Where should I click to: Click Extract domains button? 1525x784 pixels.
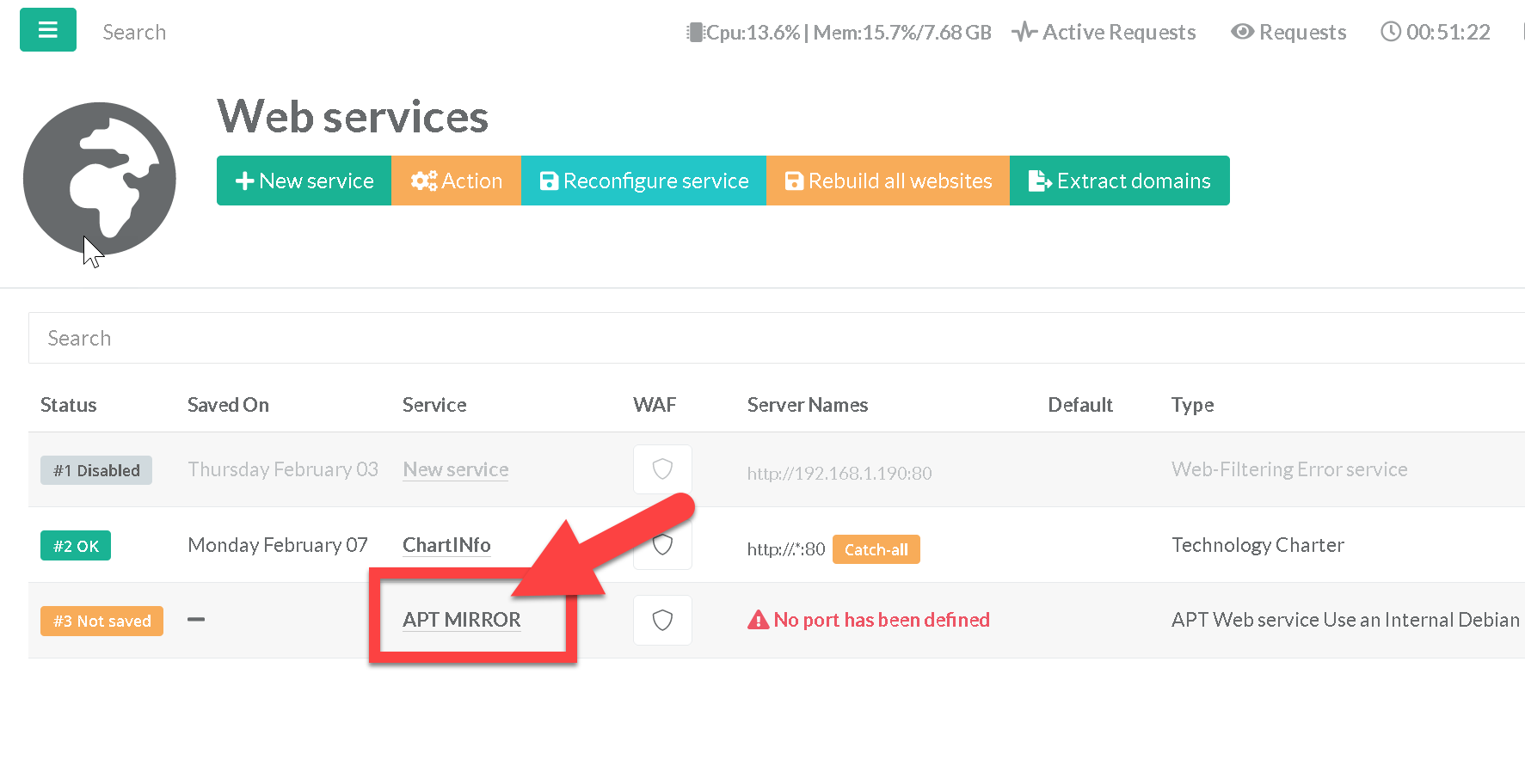(1119, 181)
